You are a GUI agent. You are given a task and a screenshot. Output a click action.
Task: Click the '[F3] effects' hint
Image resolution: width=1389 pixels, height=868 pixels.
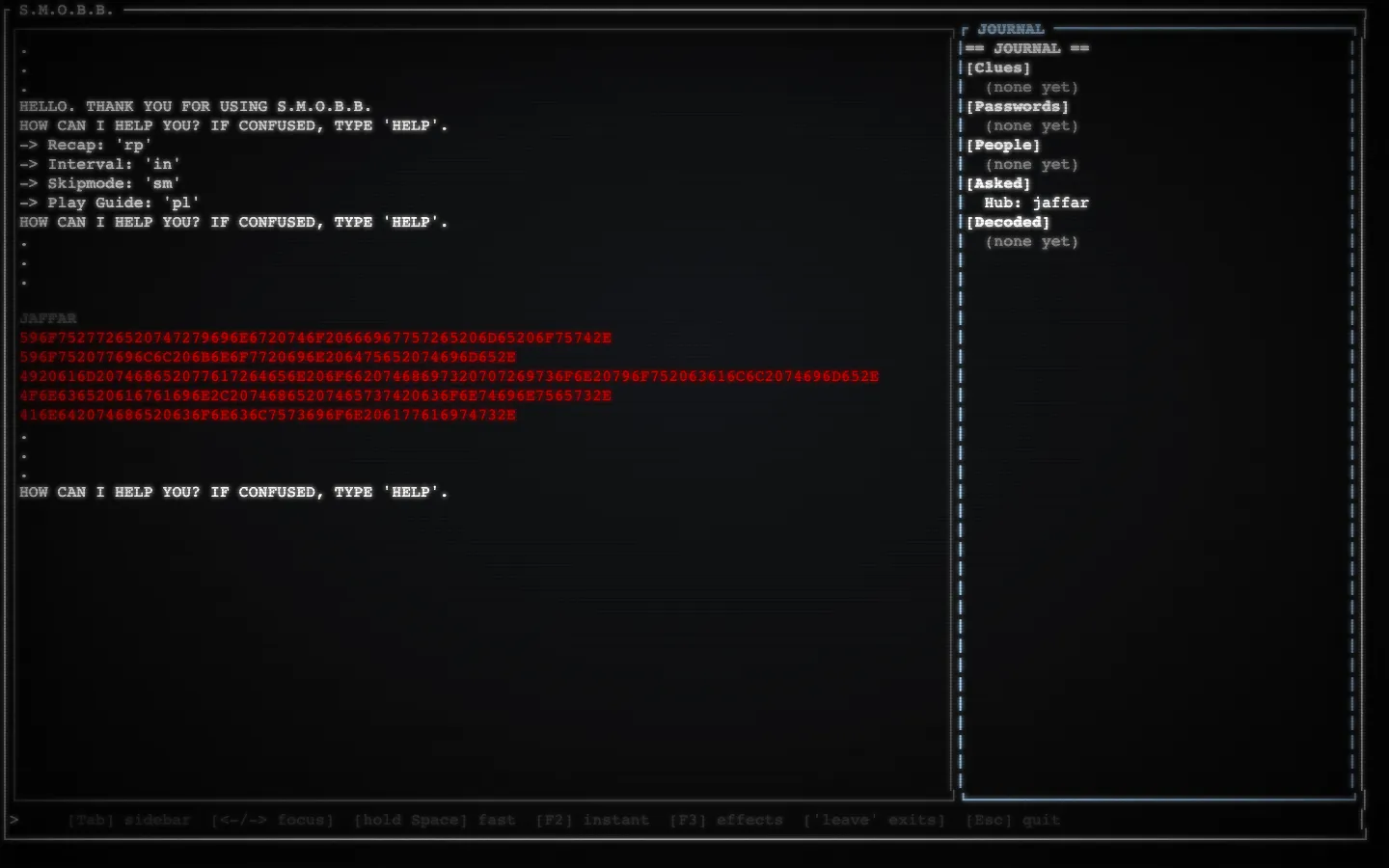click(726, 820)
